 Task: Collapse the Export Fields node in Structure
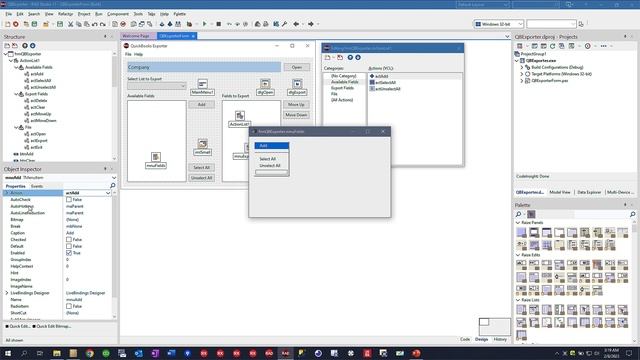(16, 94)
